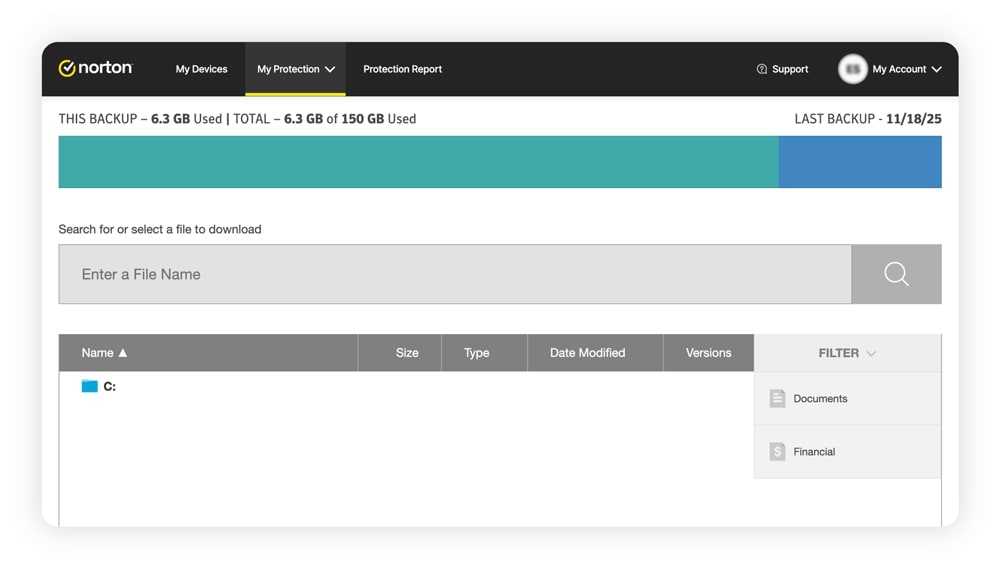Click the 150 GB total storage text
Viewport: 1000px width, 568px height.
pyautogui.click(x=362, y=119)
